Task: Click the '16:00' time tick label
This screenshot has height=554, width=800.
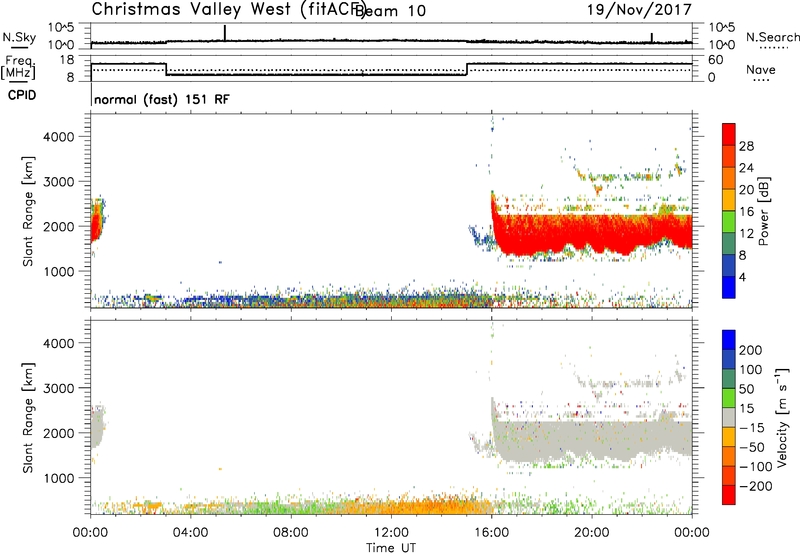Action: [x=491, y=533]
